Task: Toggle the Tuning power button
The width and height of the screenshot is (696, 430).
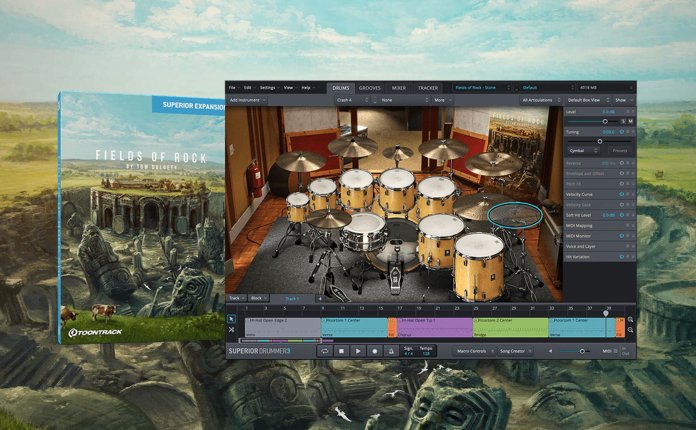Action: (621, 132)
